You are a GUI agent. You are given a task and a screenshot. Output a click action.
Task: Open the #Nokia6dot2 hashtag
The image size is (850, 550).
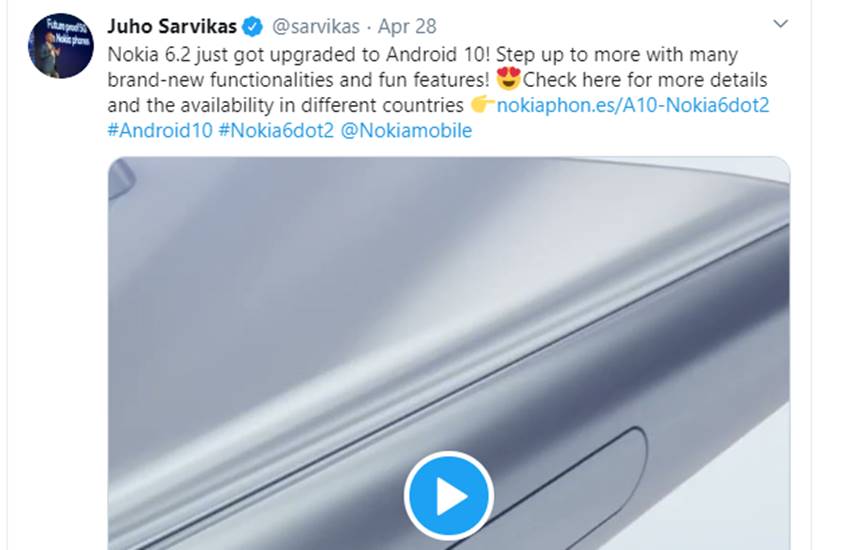pos(276,130)
